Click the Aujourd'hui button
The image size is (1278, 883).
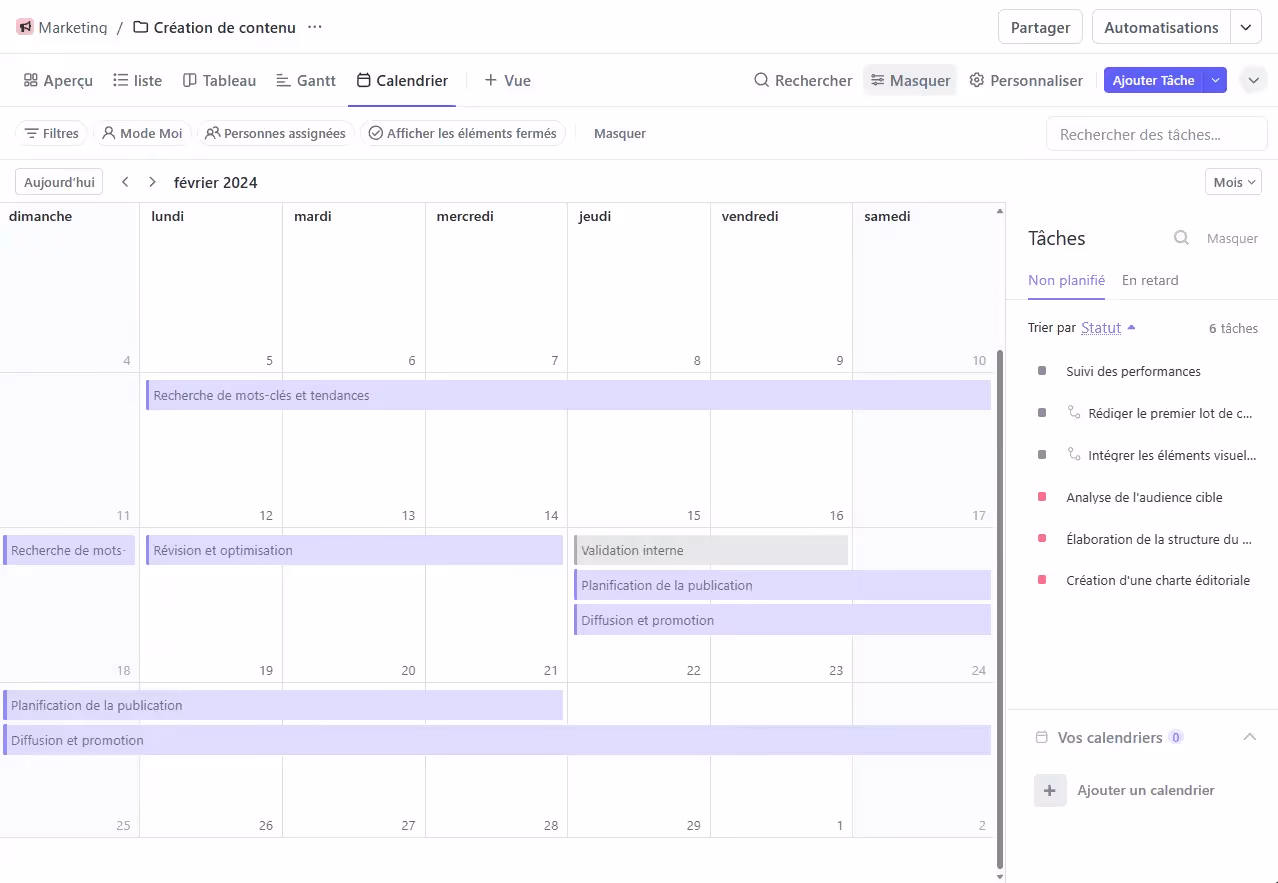(x=59, y=182)
